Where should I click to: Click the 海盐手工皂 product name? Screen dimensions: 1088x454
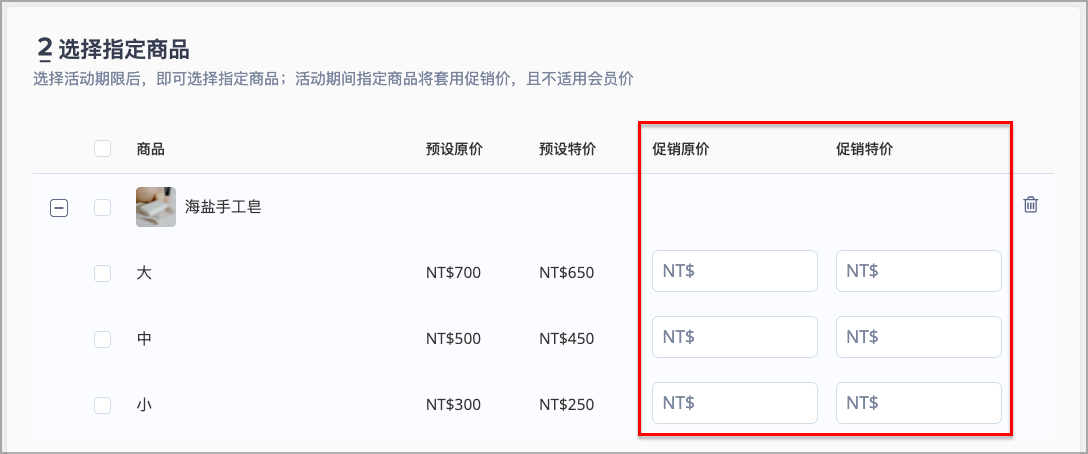click(223, 207)
